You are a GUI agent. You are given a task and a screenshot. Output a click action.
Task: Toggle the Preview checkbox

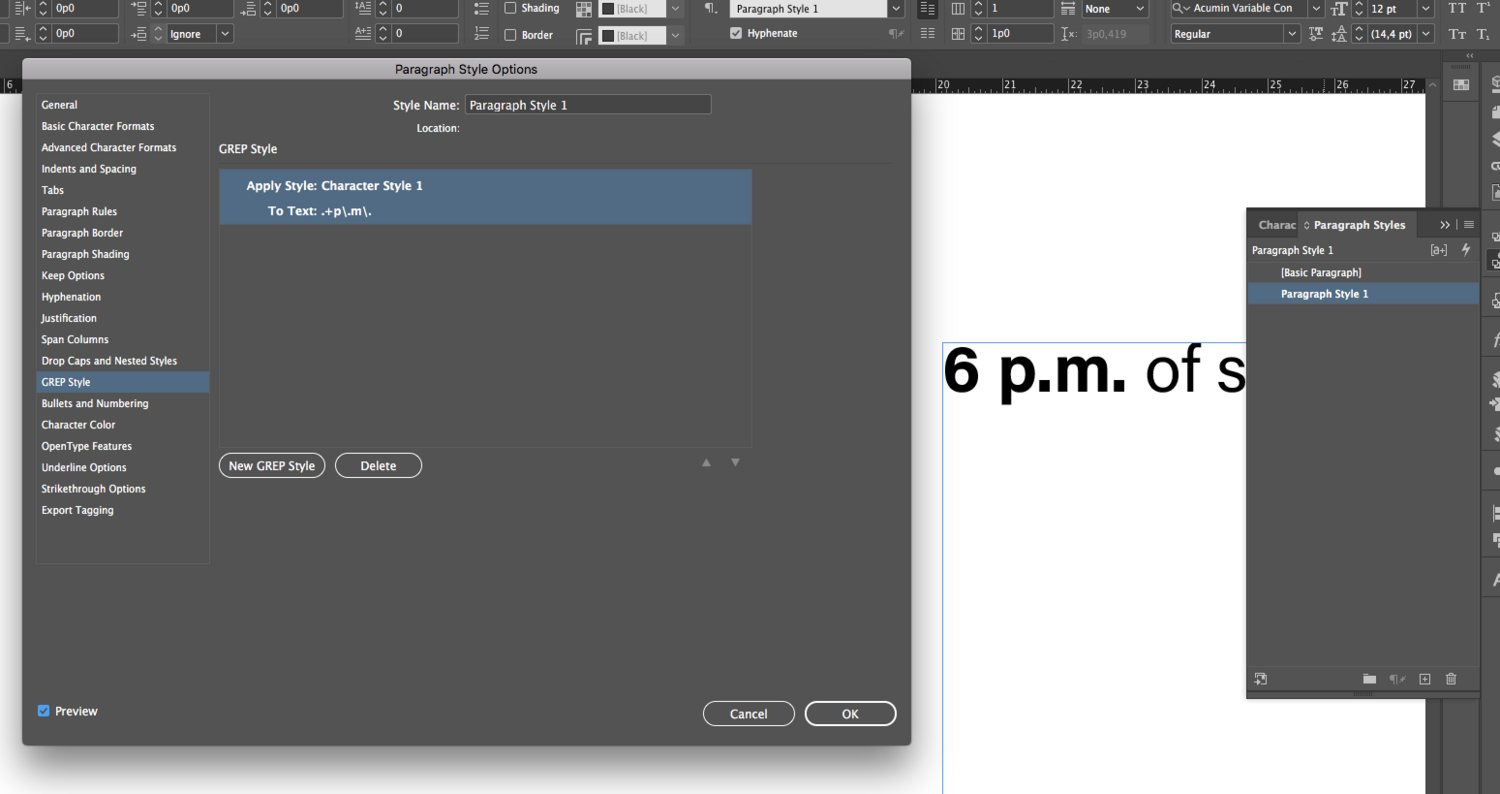point(44,711)
